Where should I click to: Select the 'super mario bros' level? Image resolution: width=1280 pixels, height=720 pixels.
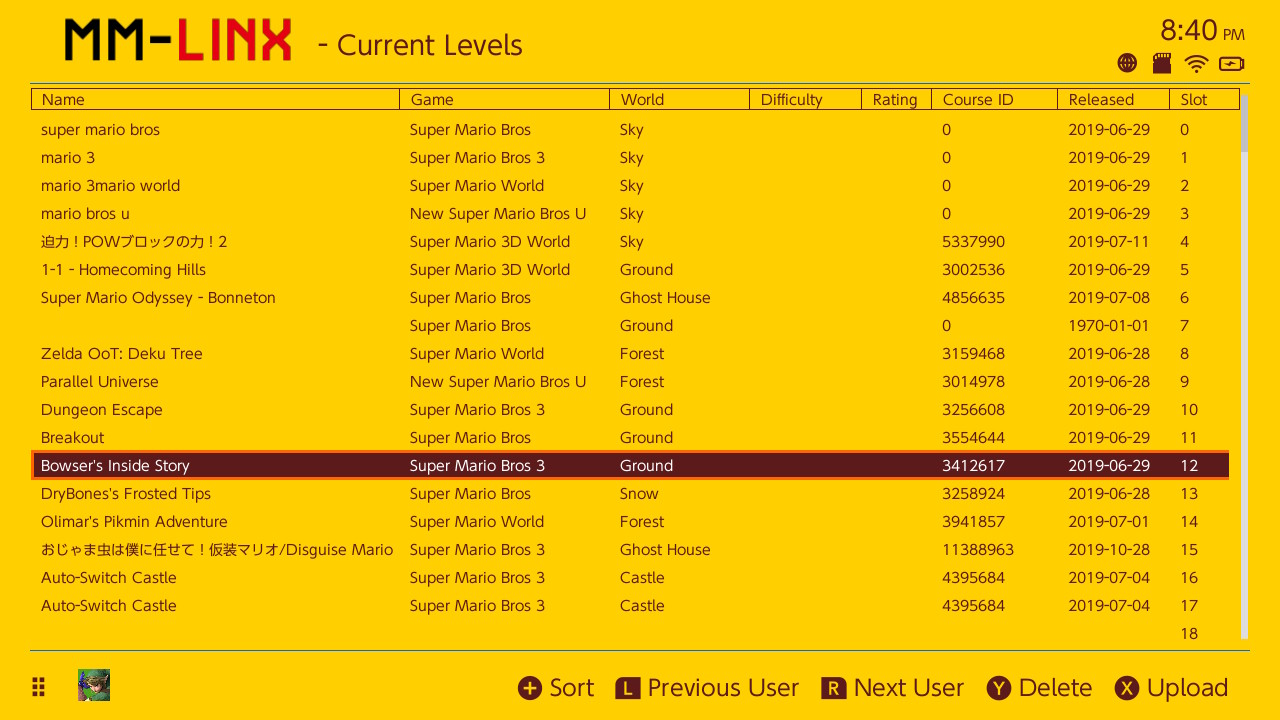click(631, 129)
